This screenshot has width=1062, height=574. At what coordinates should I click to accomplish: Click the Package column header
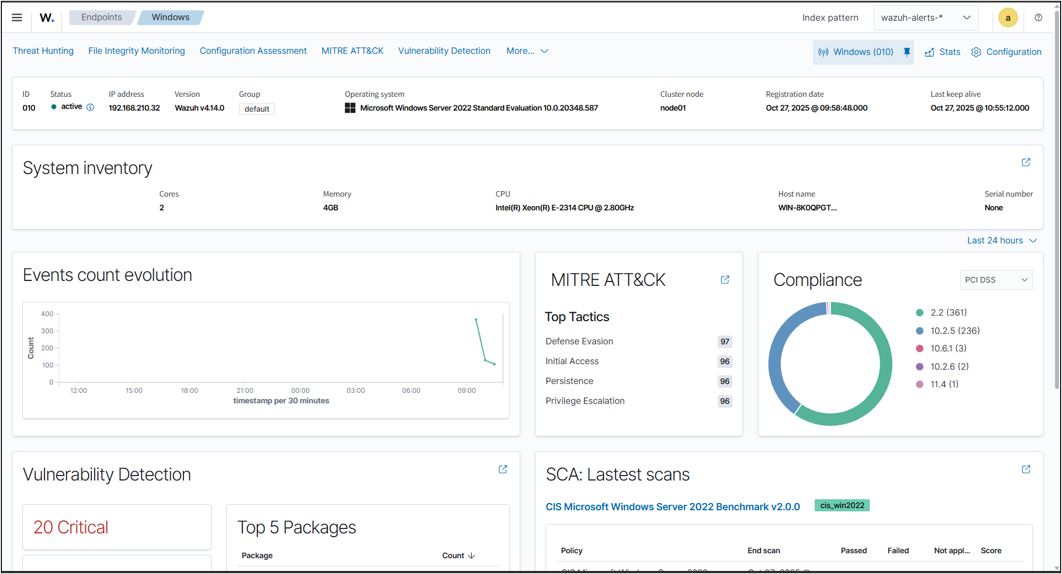pyautogui.click(x=257, y=556)
